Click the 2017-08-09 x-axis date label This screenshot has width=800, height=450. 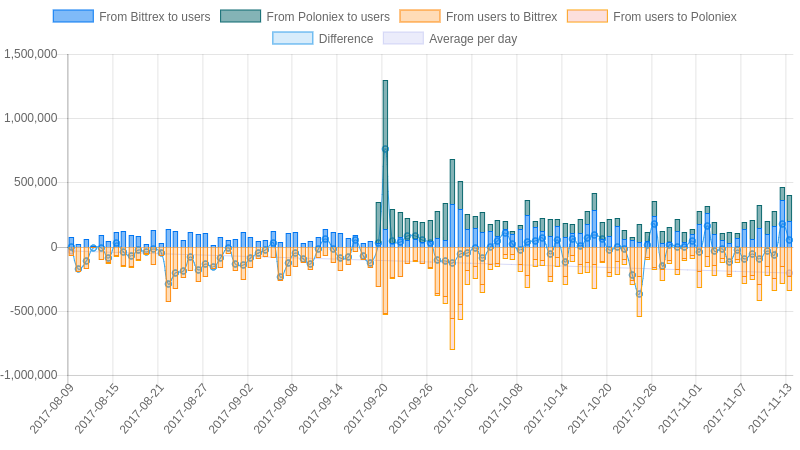click(51, 408)
